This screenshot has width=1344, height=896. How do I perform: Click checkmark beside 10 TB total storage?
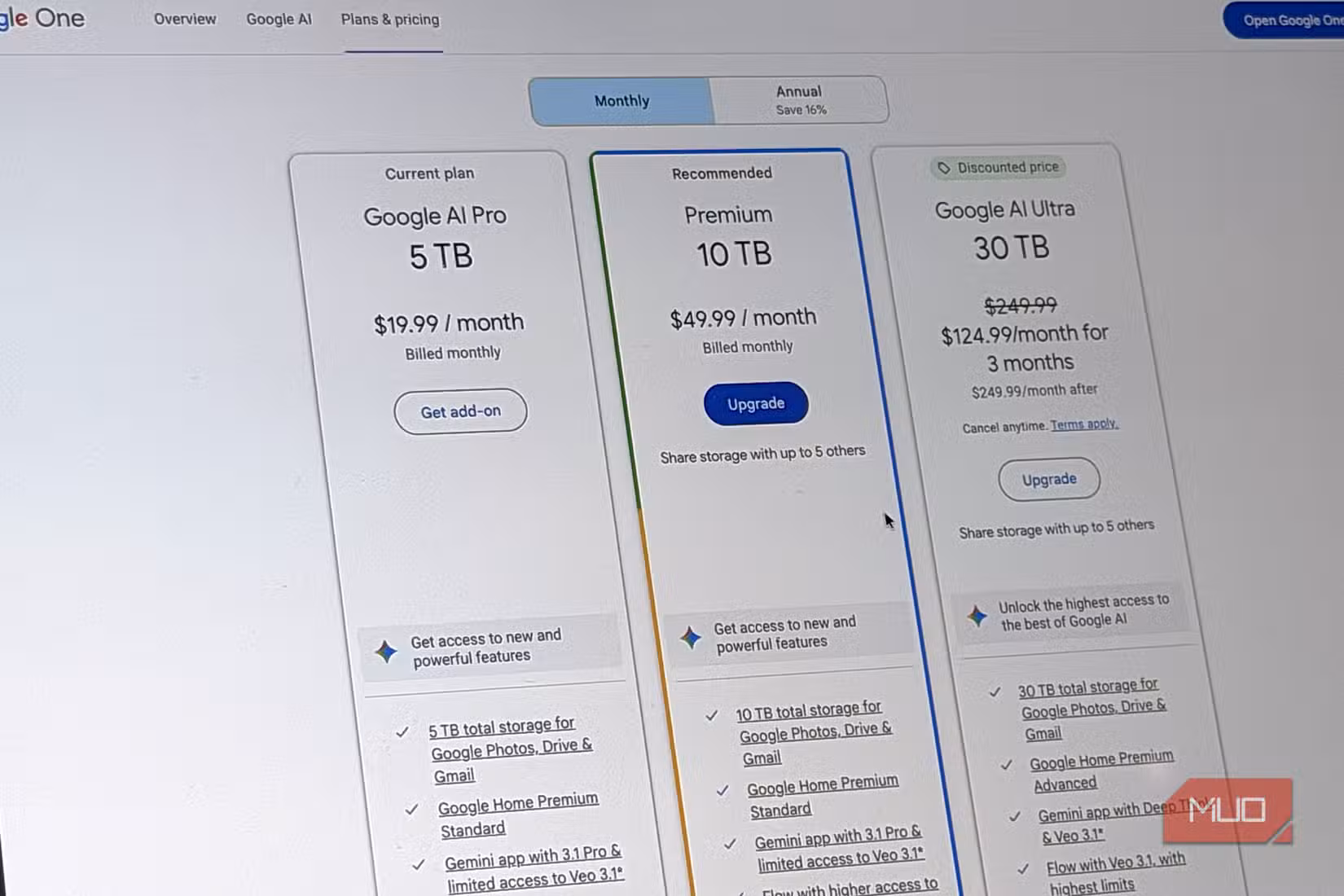click(712, 715)
